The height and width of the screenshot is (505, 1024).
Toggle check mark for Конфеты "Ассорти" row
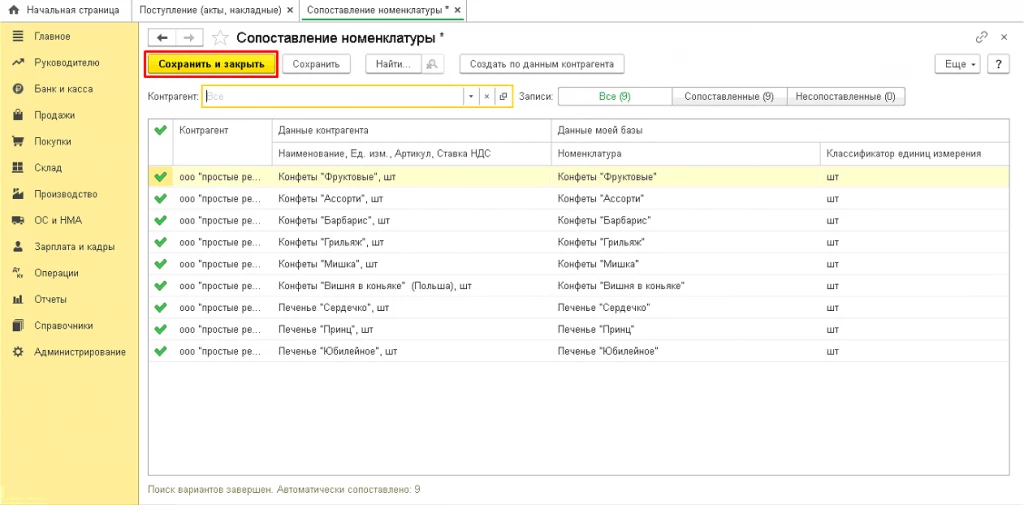[x=160, y=198]
